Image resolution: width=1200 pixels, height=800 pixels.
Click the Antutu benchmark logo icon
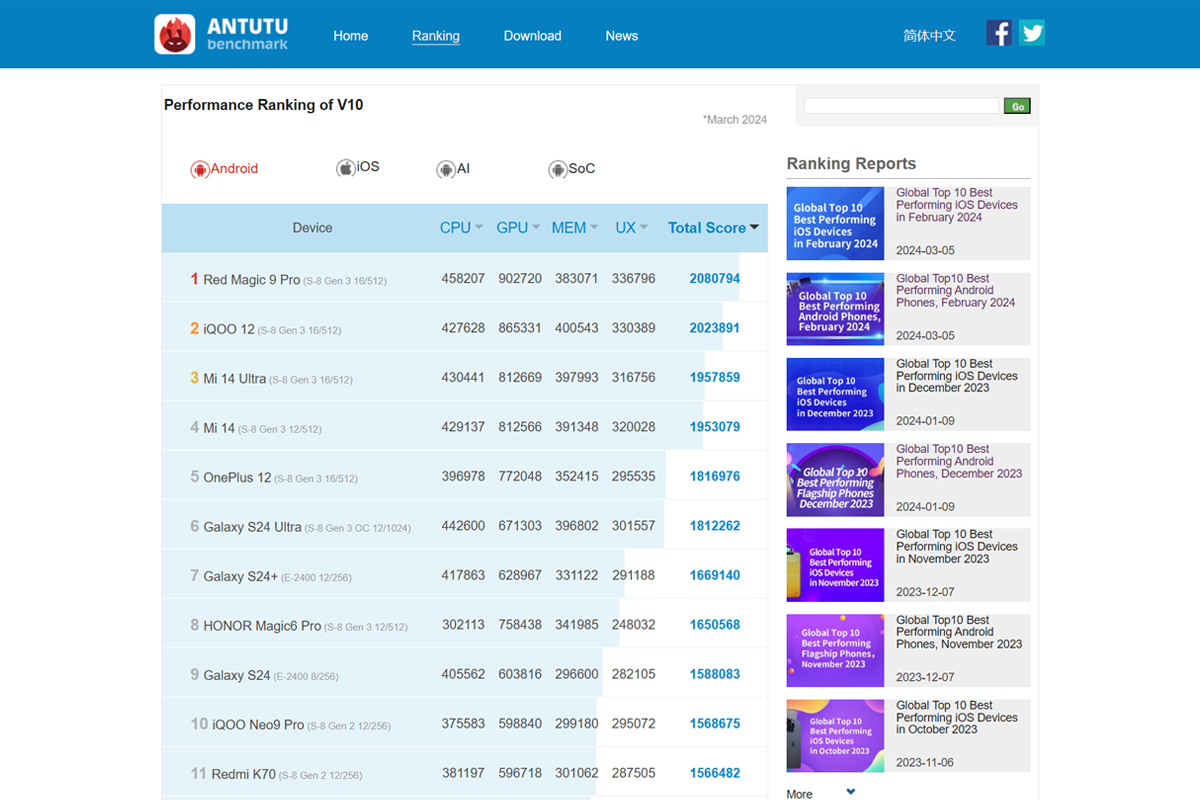pyautogui.click(x=175, y=34)
